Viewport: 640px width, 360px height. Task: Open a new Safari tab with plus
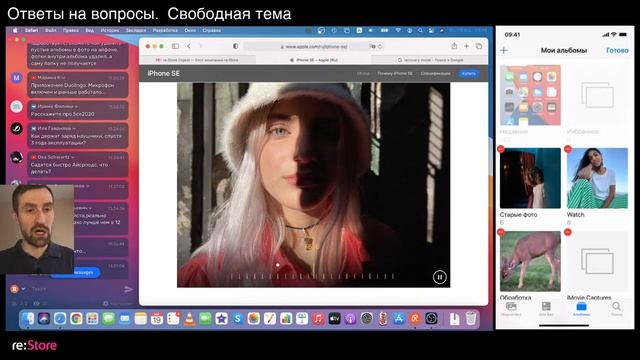[x=466, y=46]
